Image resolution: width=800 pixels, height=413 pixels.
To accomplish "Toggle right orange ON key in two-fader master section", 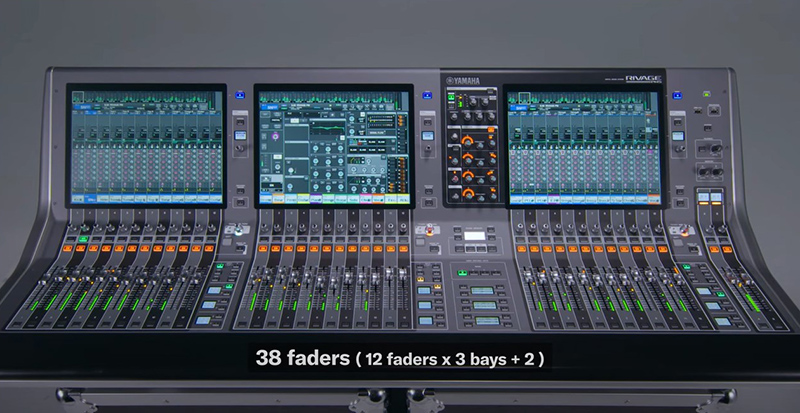I will click(x=727, y=250).
